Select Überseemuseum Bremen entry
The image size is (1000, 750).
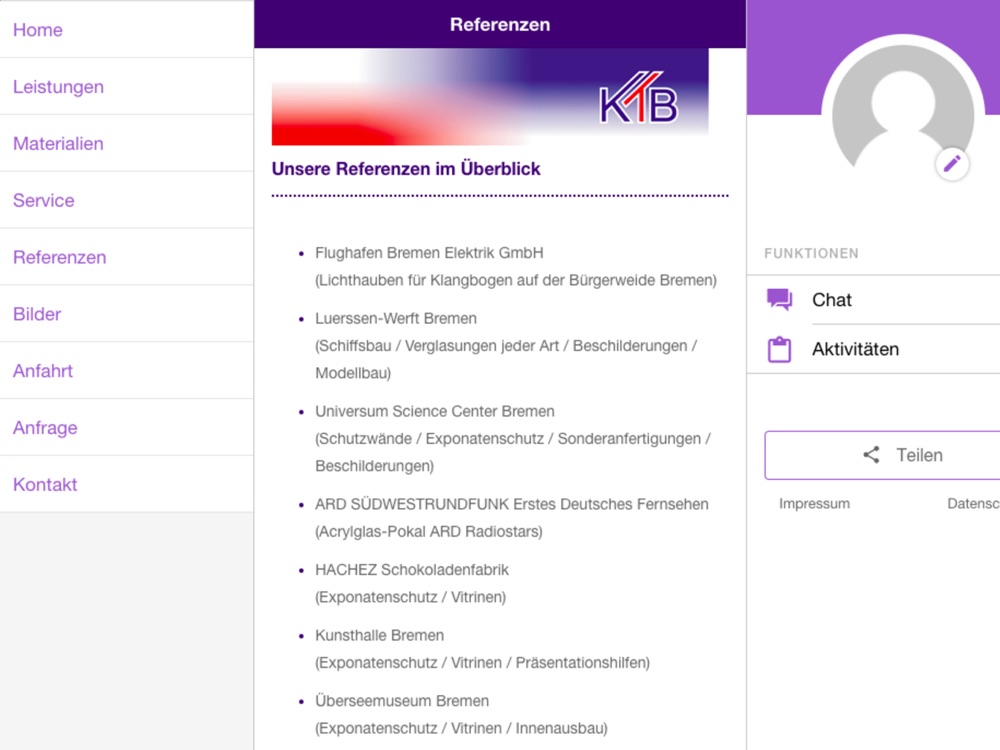(x=402, y=701)
